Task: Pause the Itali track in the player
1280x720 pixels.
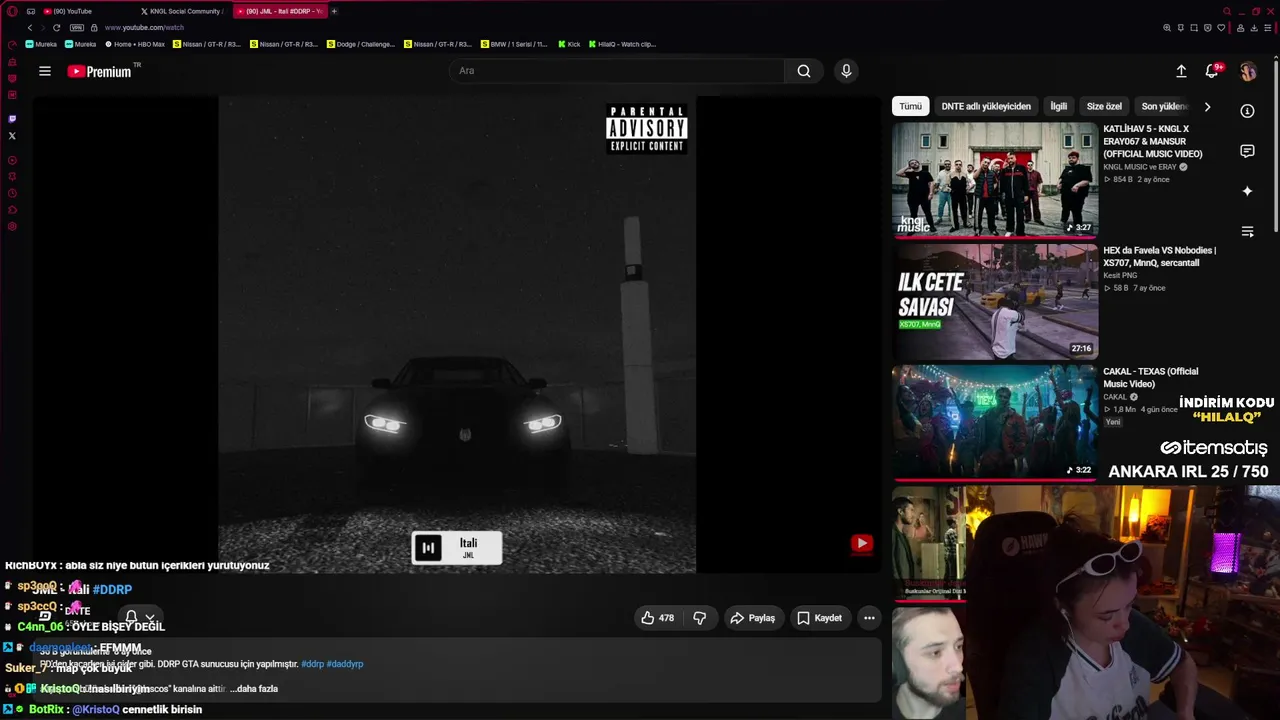Action: [428, 548]
